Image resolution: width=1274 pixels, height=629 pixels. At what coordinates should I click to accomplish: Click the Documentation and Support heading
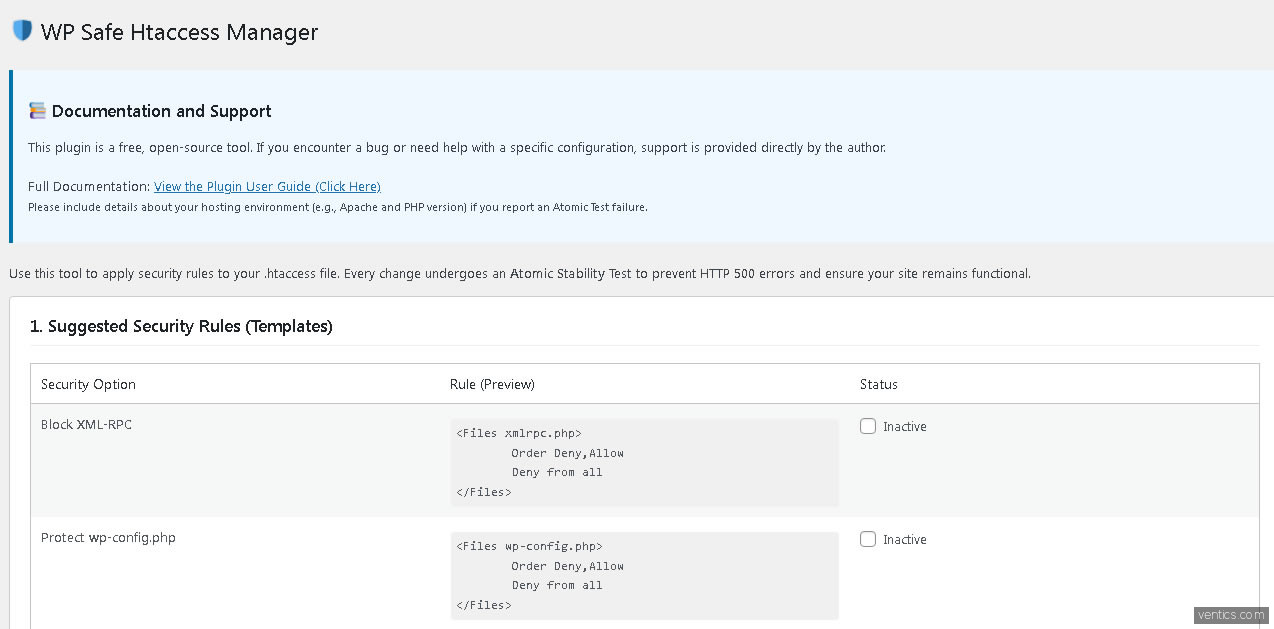pos(161,111)
